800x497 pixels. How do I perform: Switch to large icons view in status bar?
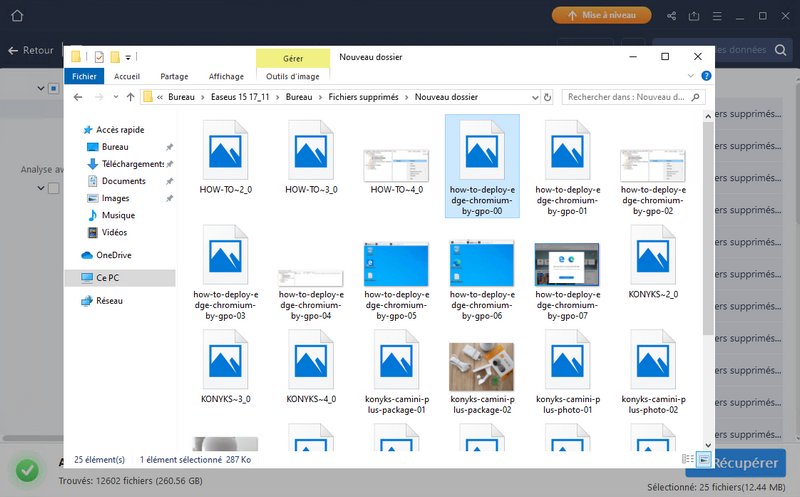[x=704, y=459]
